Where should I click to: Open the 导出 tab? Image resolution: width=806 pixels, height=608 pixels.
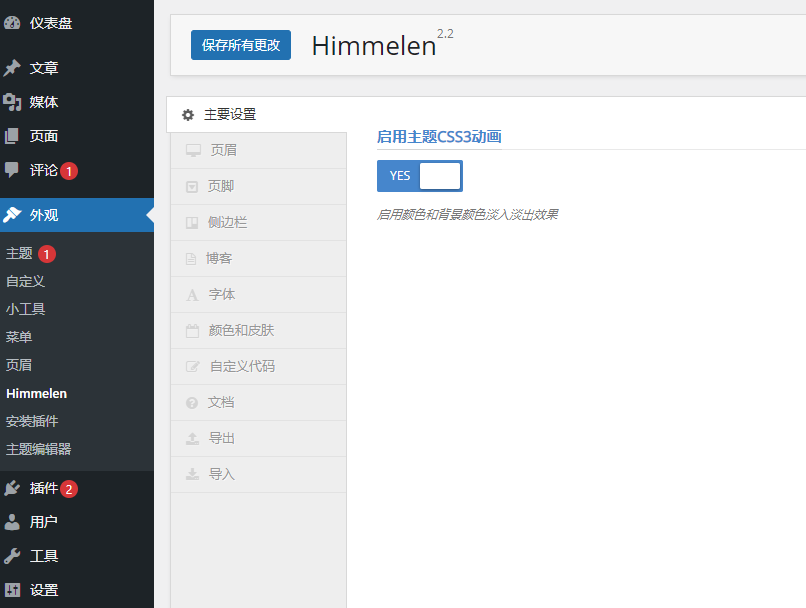258,438
